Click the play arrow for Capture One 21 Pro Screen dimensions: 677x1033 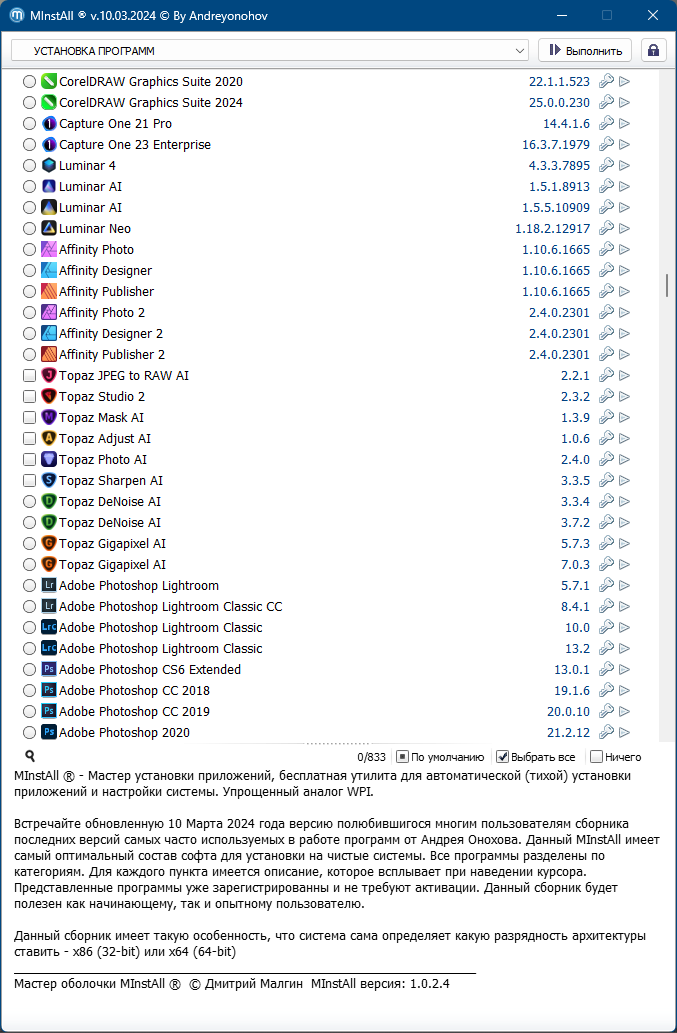tap(625, 124)
